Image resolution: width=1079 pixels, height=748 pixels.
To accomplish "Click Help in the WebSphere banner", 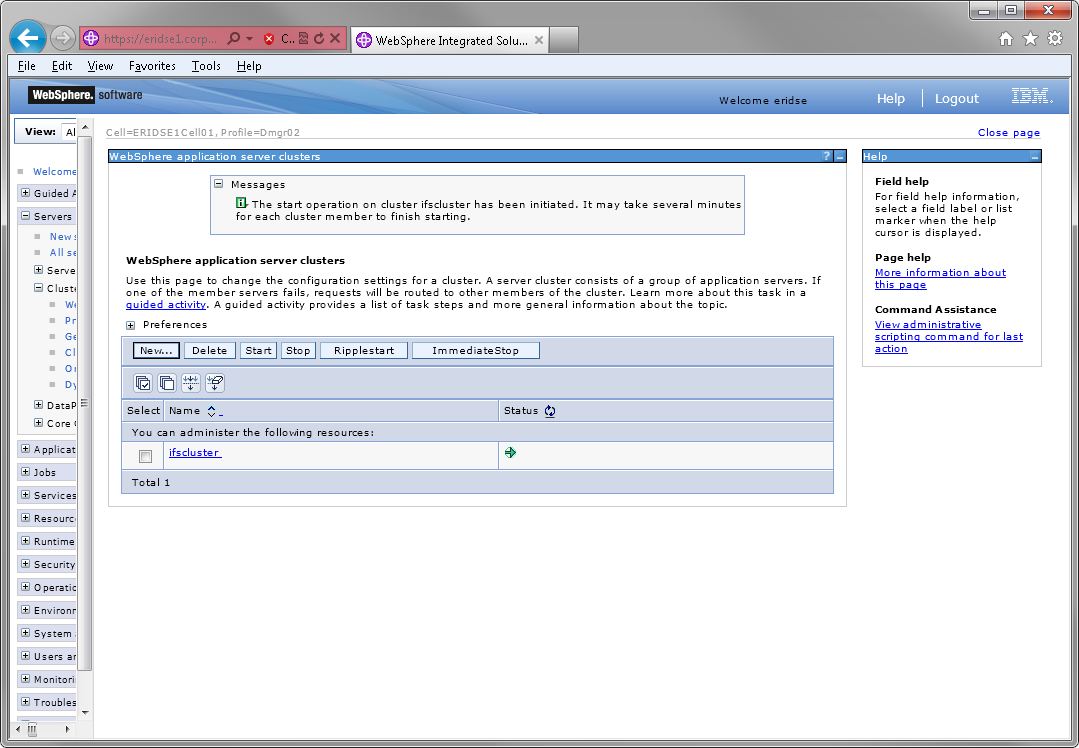I will click(x=890, y=98).
